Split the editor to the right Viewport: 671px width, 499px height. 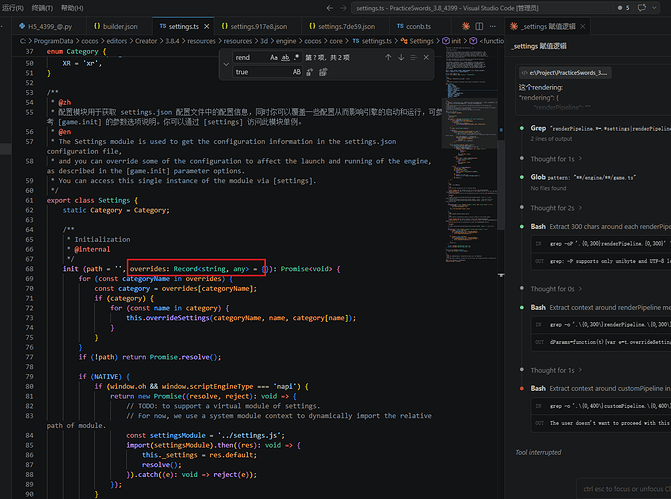coord(479,26)
